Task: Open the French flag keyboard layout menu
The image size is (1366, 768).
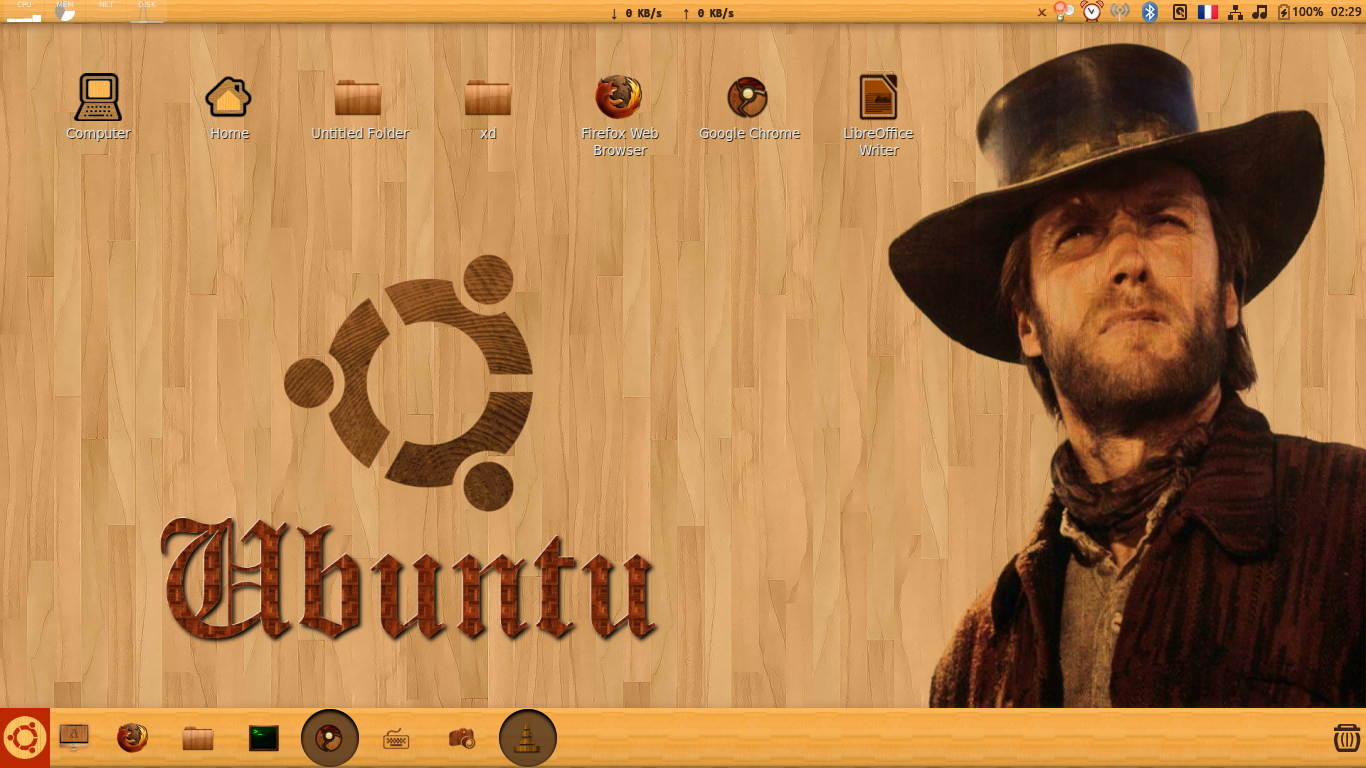Action: pyautogui.click(x=1208, y=12)
